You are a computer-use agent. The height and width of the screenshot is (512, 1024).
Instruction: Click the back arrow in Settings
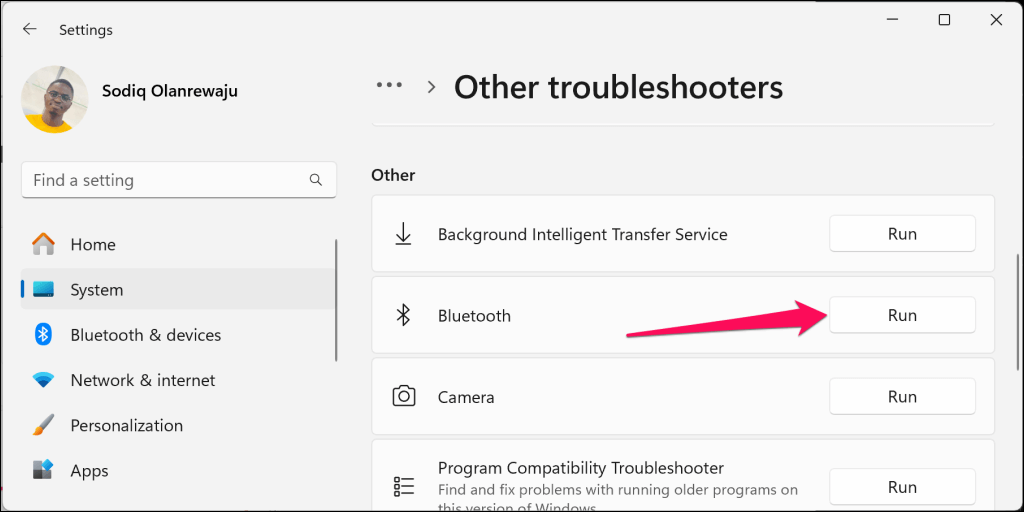click(x=30, y=30)
